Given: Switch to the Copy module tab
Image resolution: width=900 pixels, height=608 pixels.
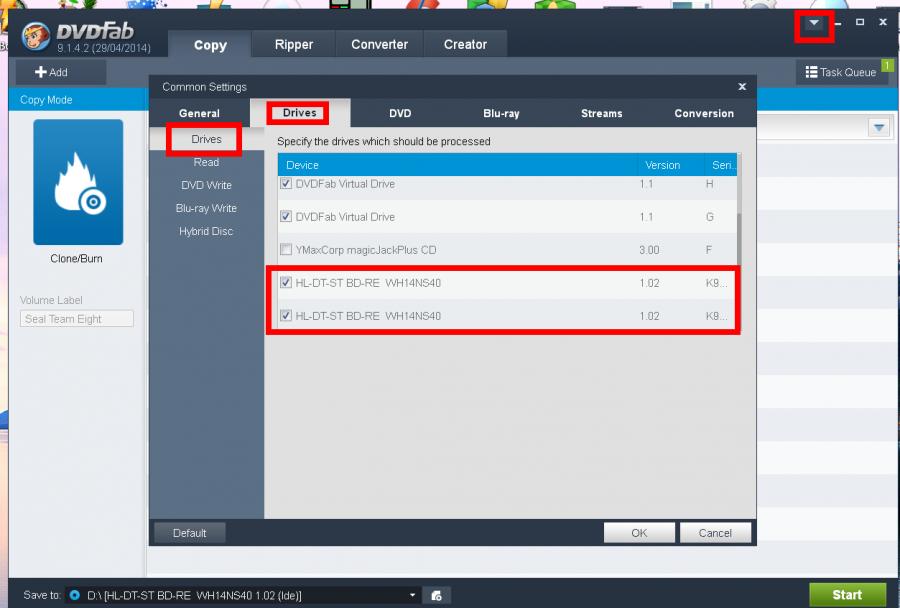Looking at the screenshot, I should [x=210, y=45].
